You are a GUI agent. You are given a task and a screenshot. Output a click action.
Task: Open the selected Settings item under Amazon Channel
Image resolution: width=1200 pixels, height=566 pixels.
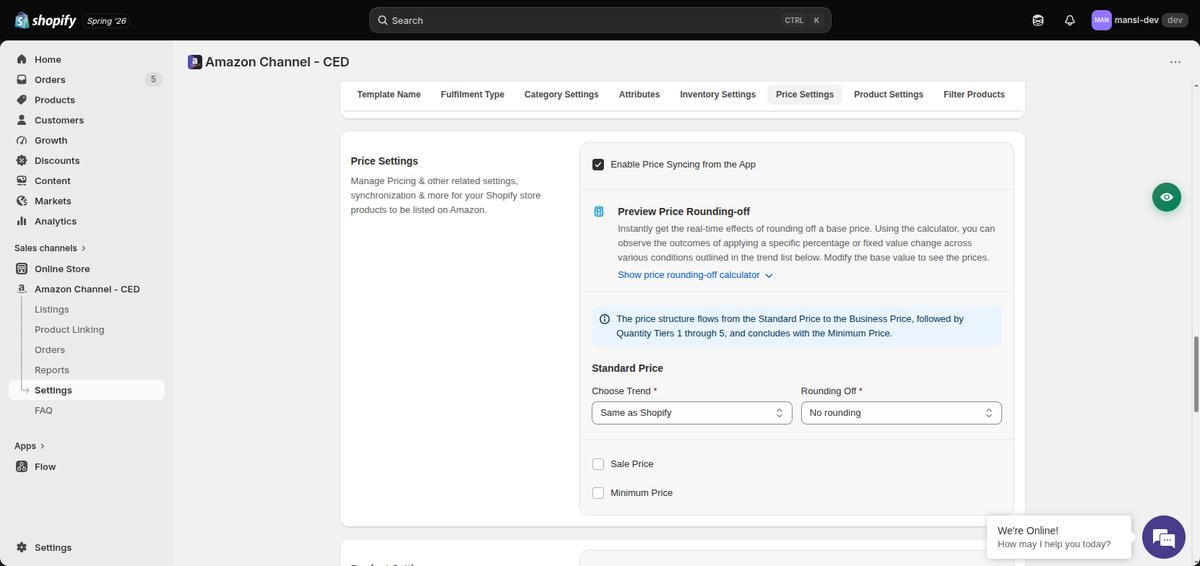(x=86, y=390)
